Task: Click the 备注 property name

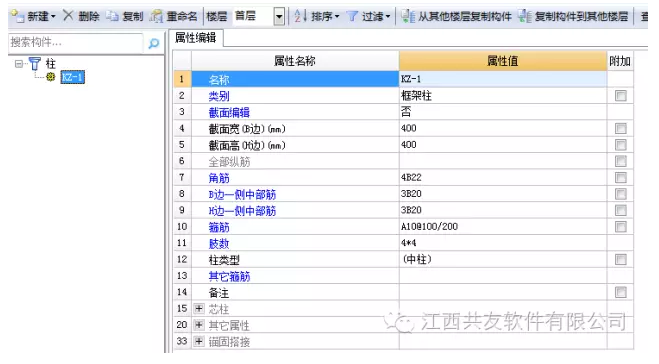Action: pyautogui.click(x=219, y=293)
